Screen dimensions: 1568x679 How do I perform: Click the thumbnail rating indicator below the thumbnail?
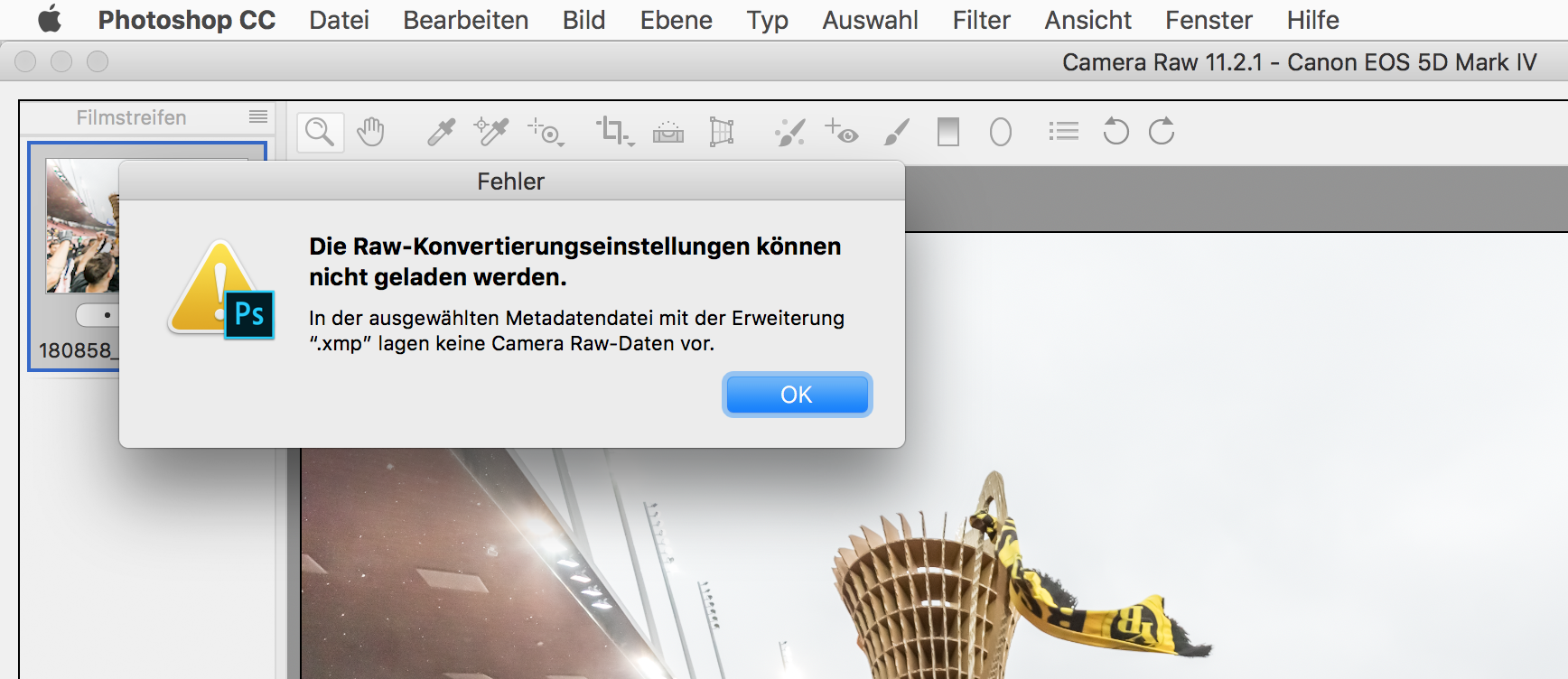tap(98, 315)
